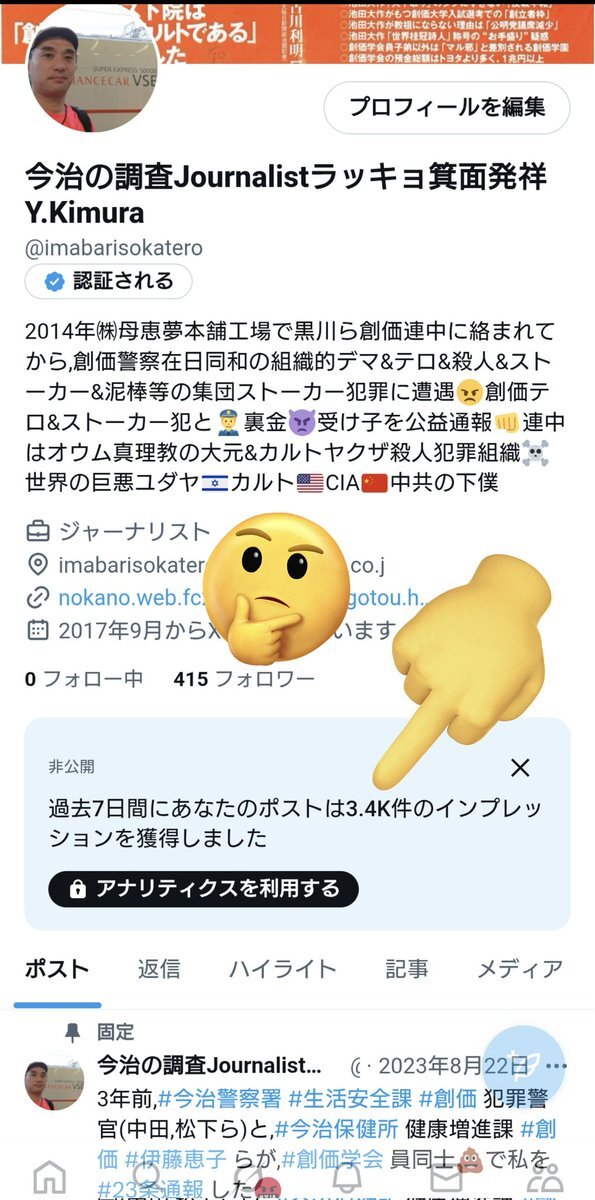
Task: Click アナリティクスを利用する button
Action: click(x=203, y=887)
